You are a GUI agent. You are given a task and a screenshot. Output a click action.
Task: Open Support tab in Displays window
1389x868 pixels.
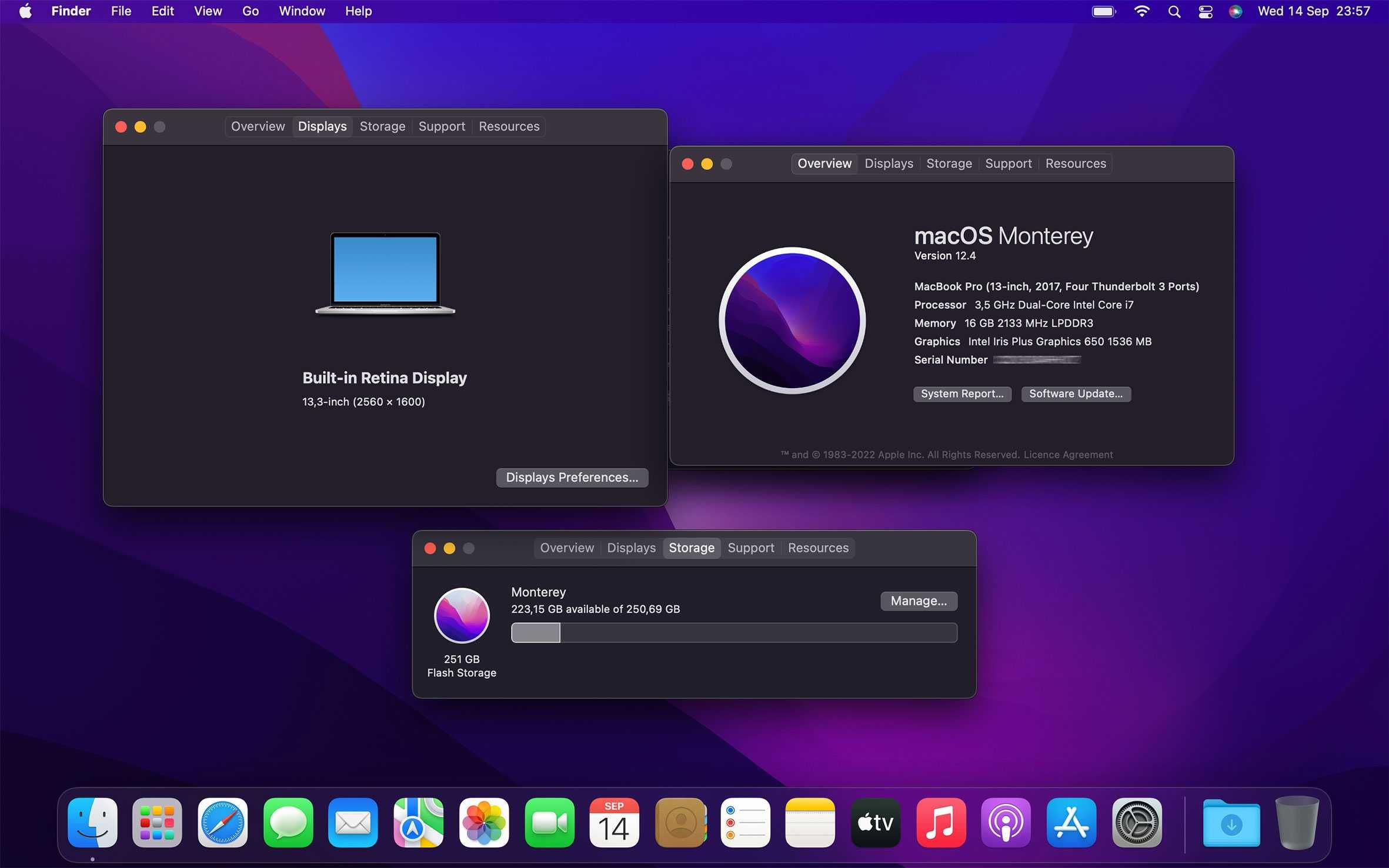click(x=442, y=126)
